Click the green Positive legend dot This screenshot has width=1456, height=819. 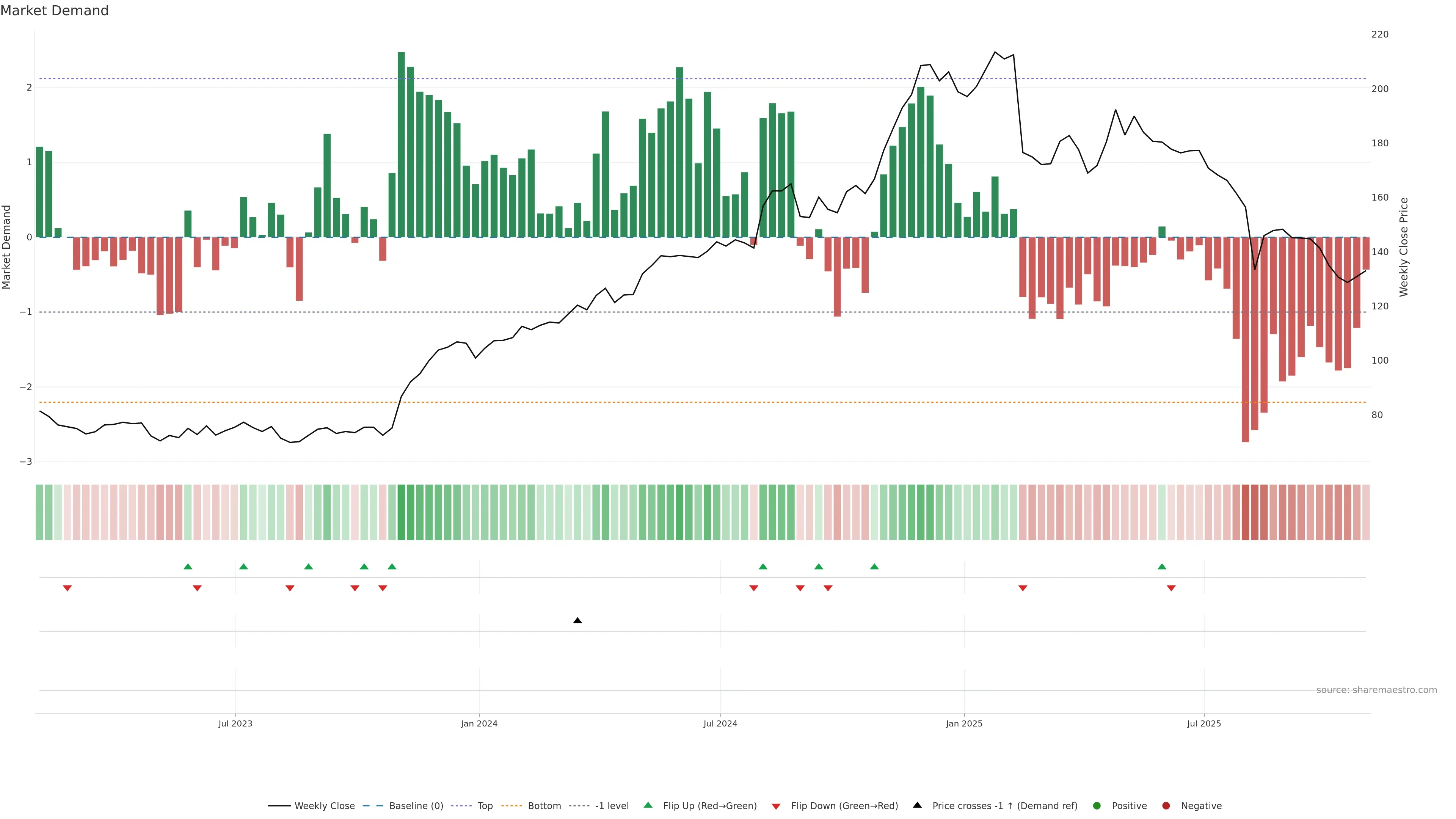pos(1097,806)
